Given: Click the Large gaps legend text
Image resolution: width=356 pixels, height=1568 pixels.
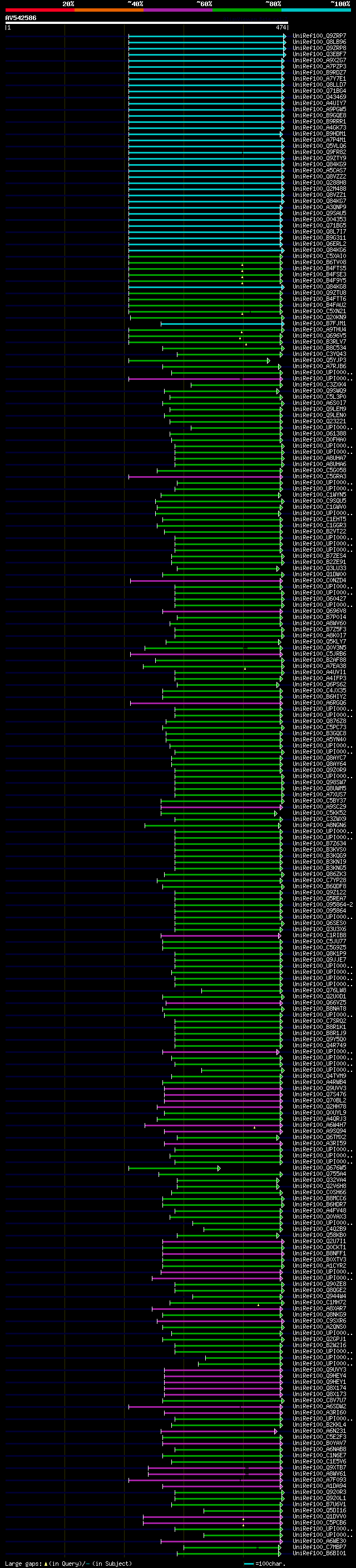Looking at the screenshot, I should coord(68,1563).
